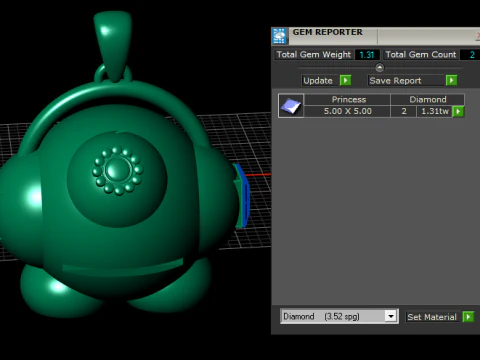Screen dimensions: 480x360
Task: Select the pendant bail loop in the viewport
Action: 112,46
